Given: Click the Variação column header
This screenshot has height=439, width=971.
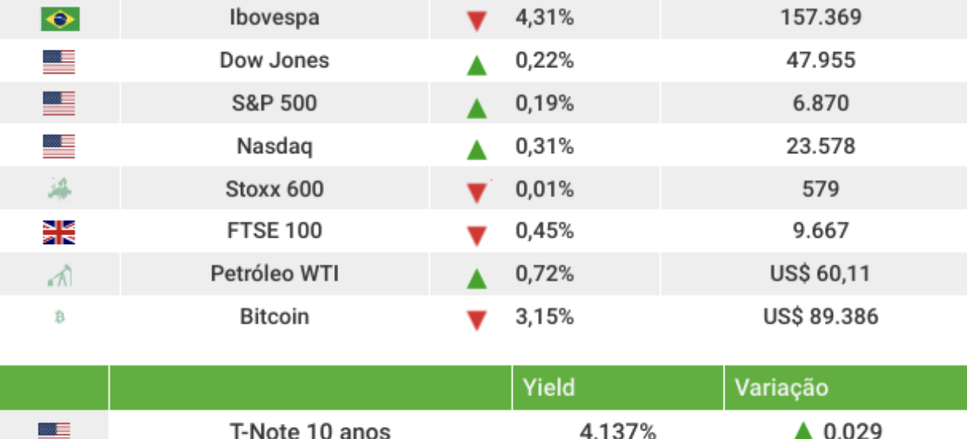Looking at the screenshot, I should [x=781, y=388].
